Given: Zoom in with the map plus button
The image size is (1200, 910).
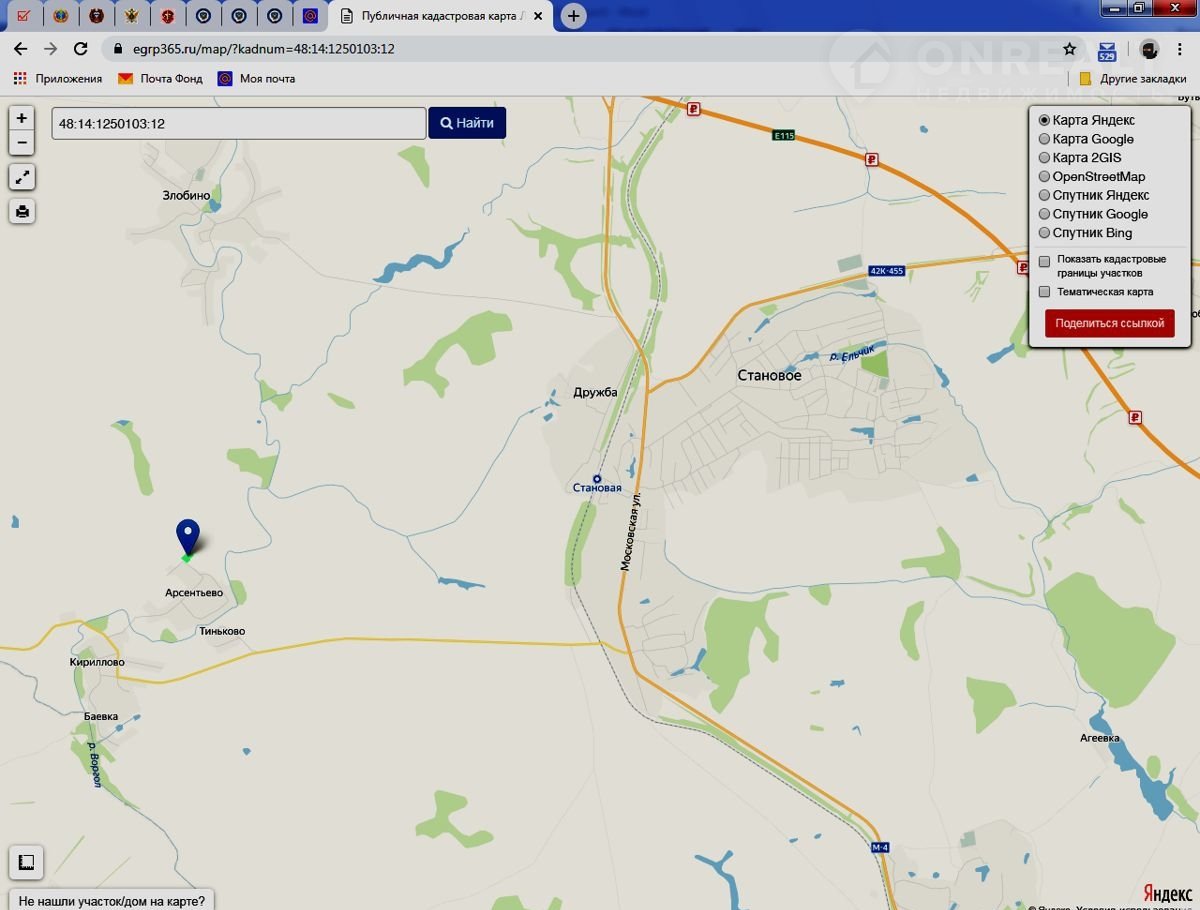Looking at the screenshot, I should pos(22,118).
